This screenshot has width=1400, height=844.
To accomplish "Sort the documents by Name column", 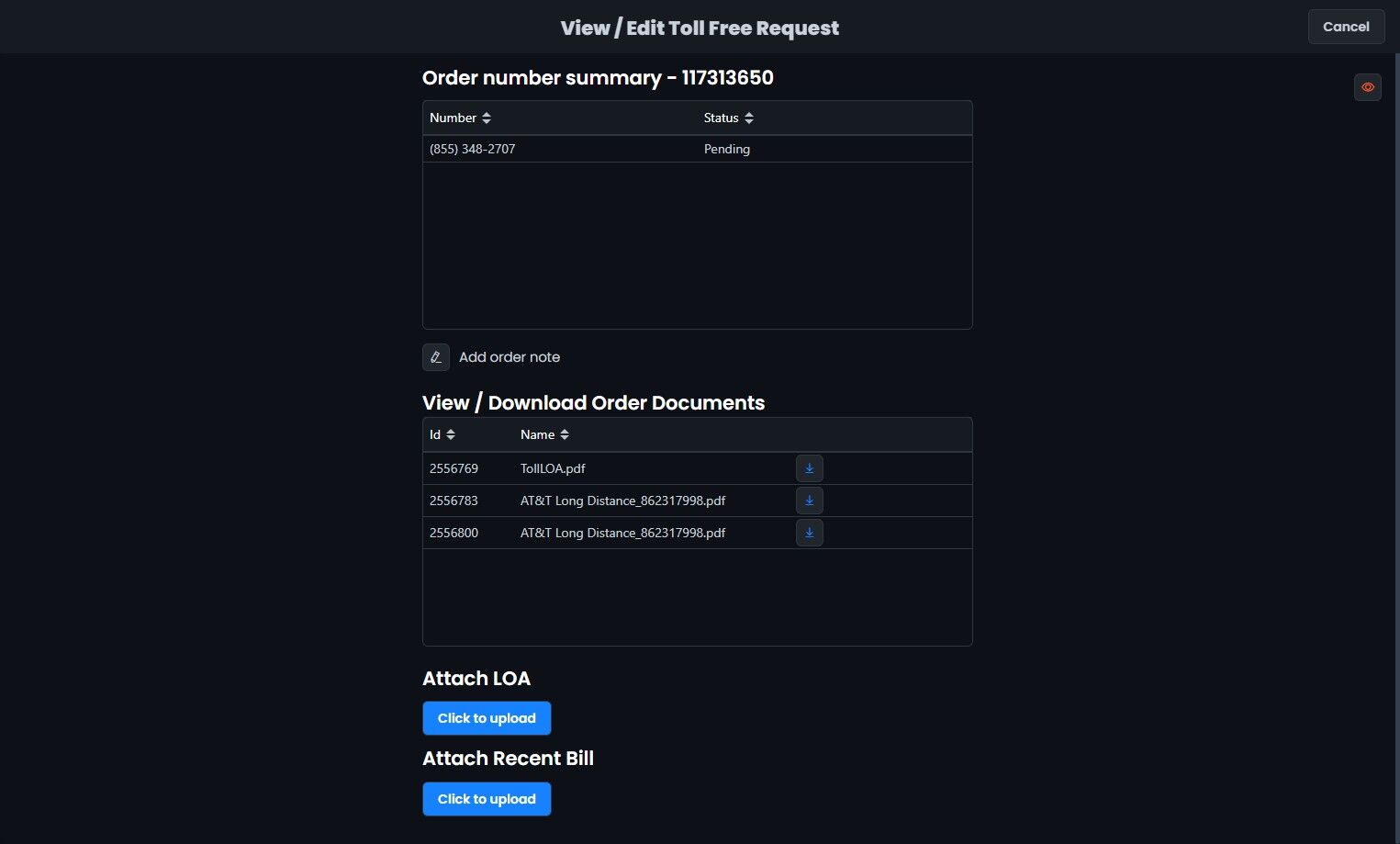I will pos(565,434).
